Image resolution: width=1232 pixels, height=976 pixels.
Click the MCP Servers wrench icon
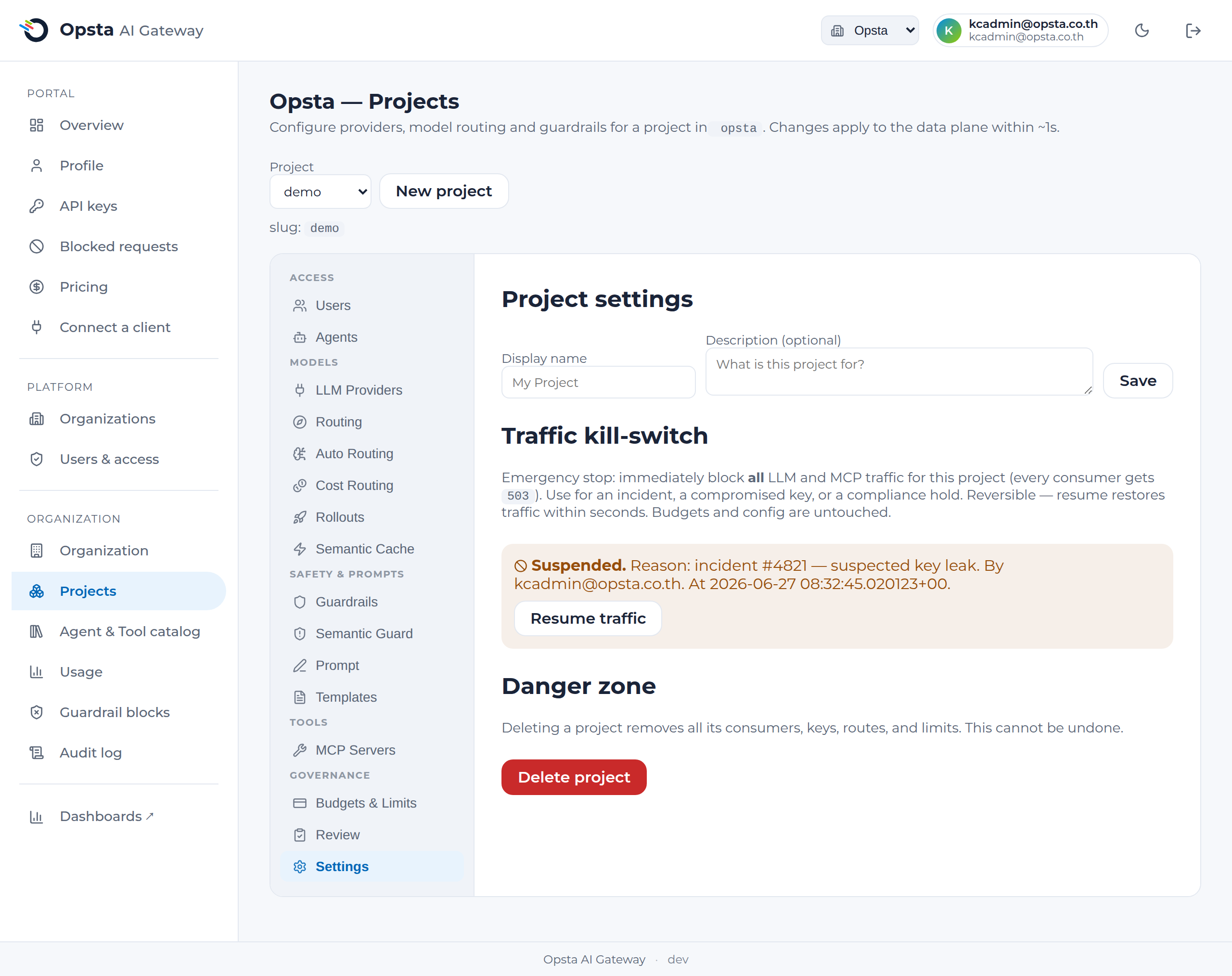pyautogui.click(x=299, y=750)
